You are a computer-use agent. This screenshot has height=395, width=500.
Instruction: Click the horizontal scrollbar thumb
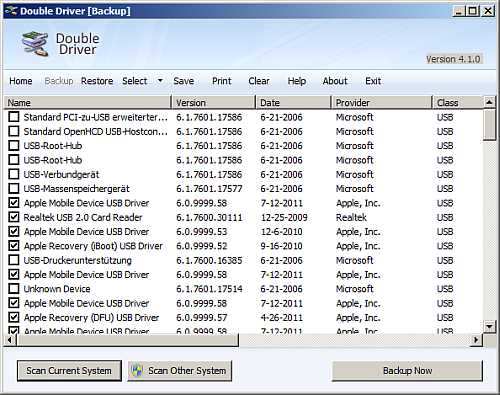click(x=127, y=340)
